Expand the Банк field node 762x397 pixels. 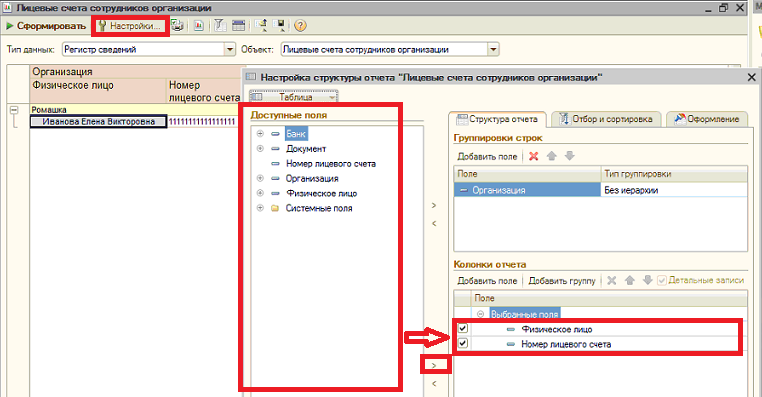tap(260, 134)
